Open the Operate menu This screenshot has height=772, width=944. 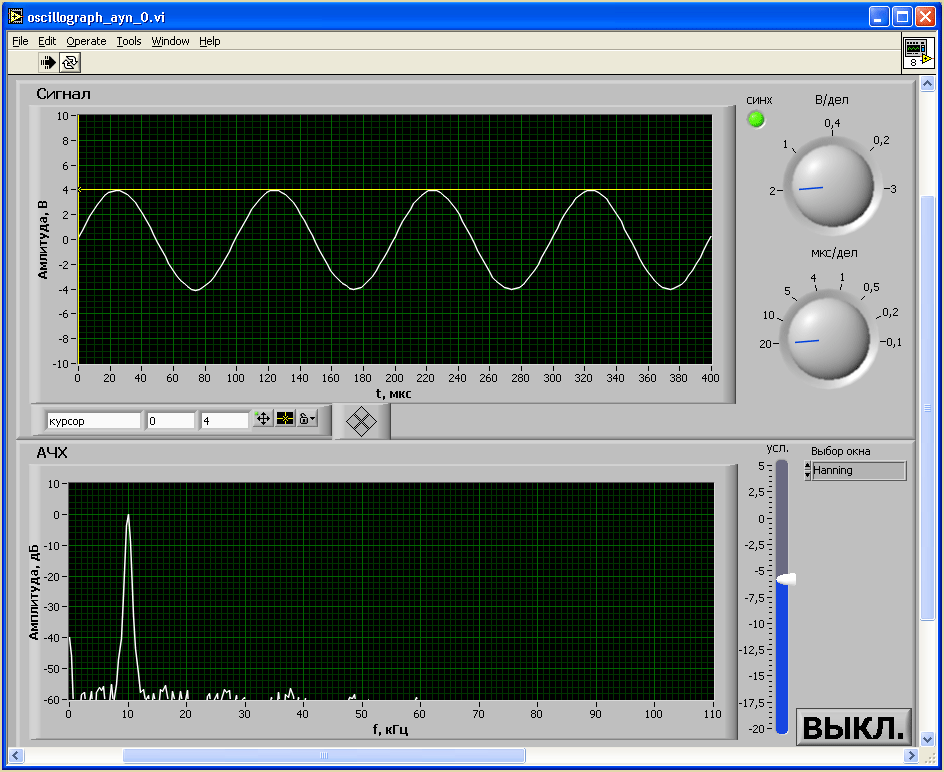(86, 41)
